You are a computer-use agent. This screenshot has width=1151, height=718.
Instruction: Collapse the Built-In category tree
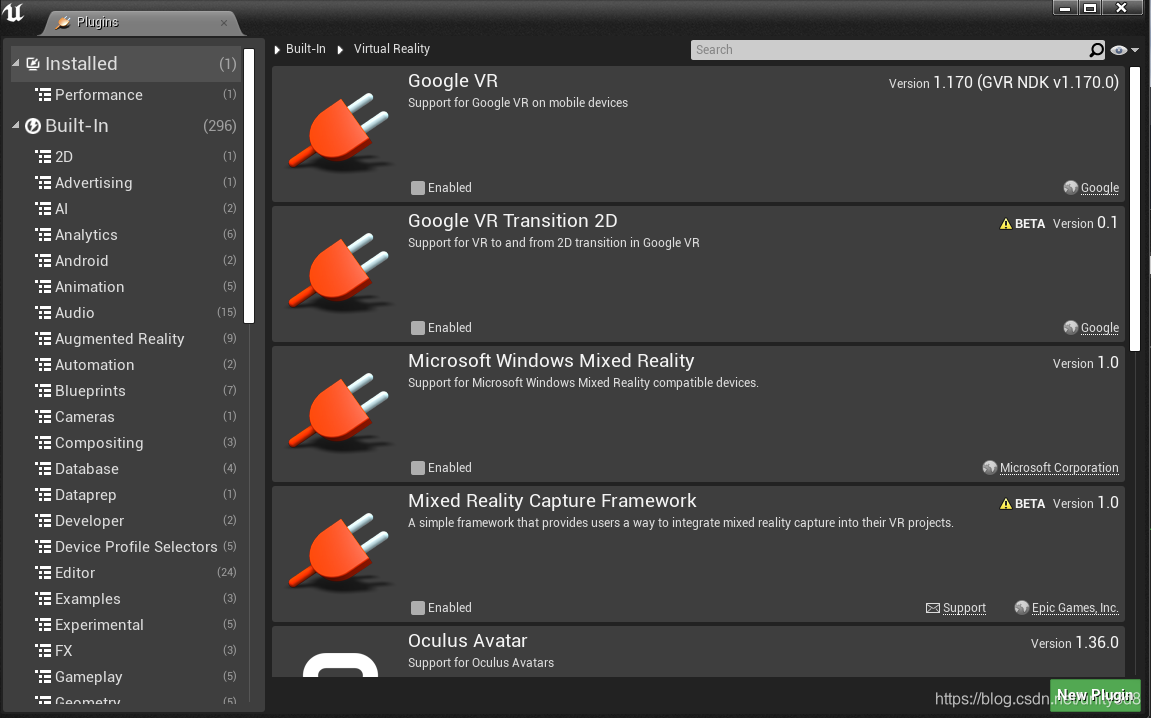pyautogui.click(x=16, y=126)
